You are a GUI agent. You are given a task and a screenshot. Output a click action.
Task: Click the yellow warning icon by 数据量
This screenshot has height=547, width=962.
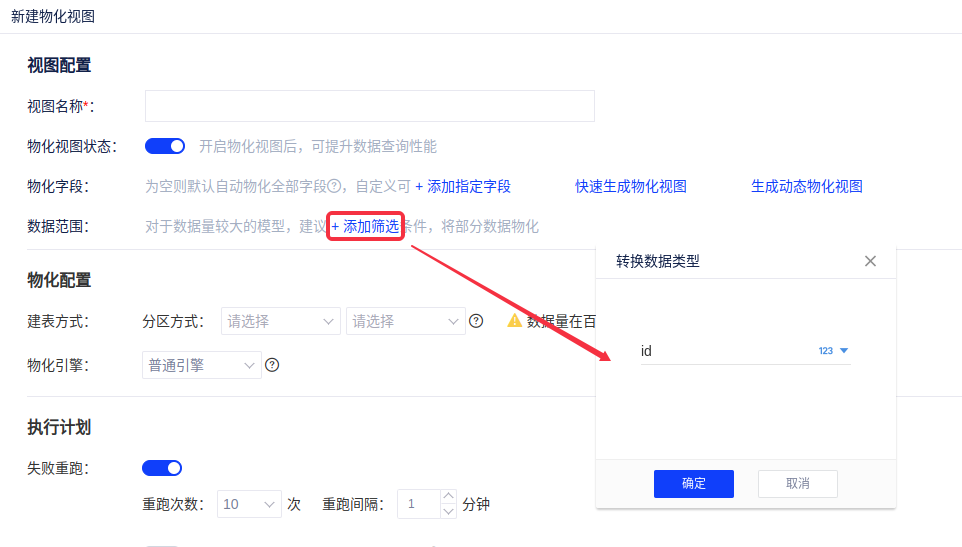(x=515, y=321)
